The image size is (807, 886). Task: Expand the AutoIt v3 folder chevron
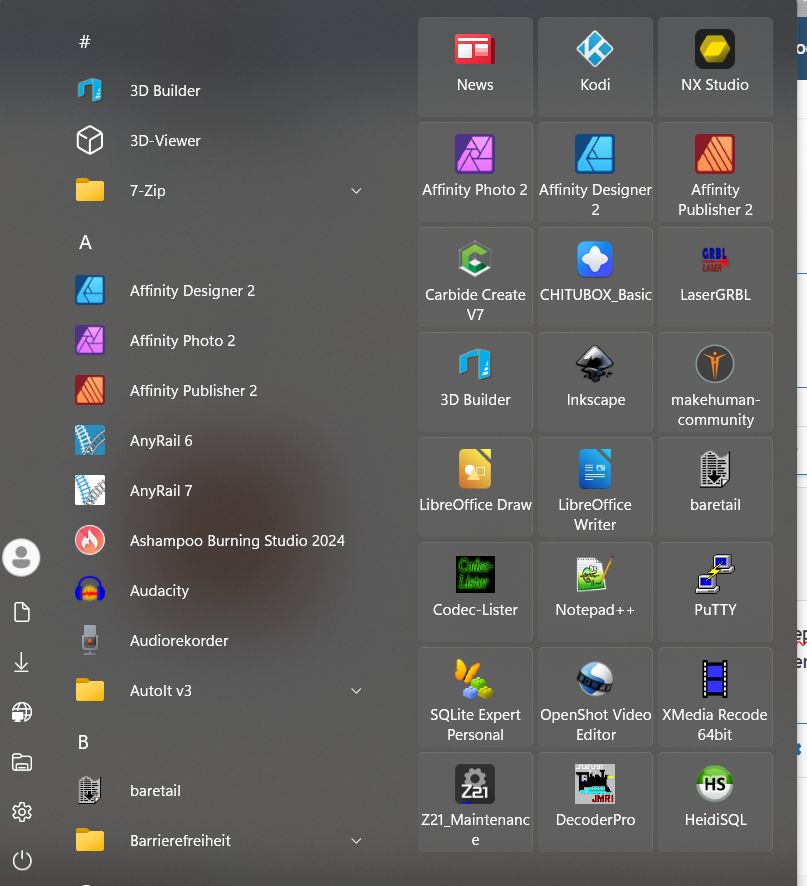[x=356, y=691]
